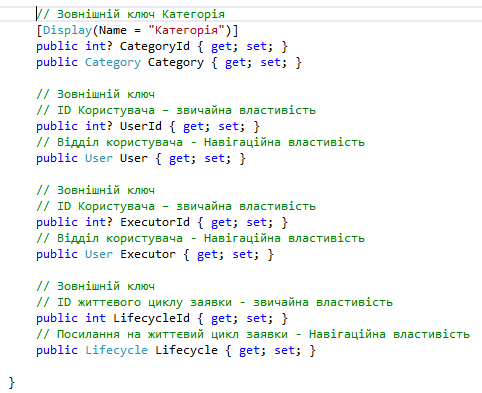Click the comment above UserId about "звичайна властивість"
The width and height of the screenshot is (482, 393).
click(176, 110)
